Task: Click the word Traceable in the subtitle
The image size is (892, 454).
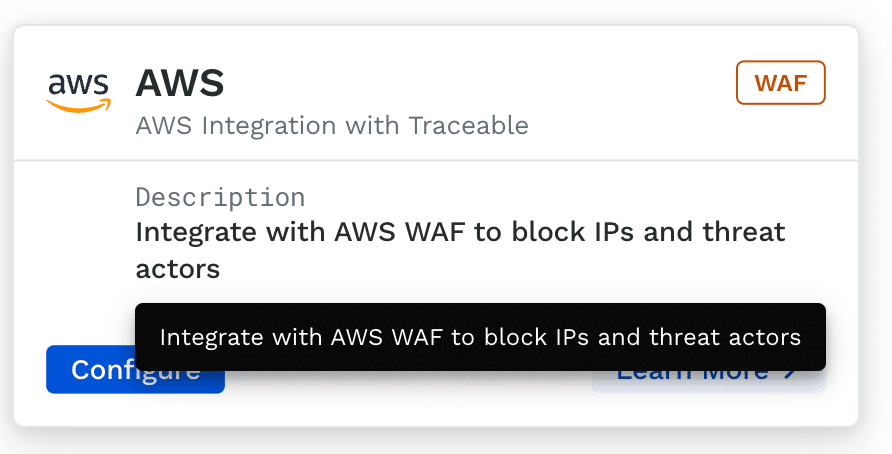Action: [x=468, y=126]
